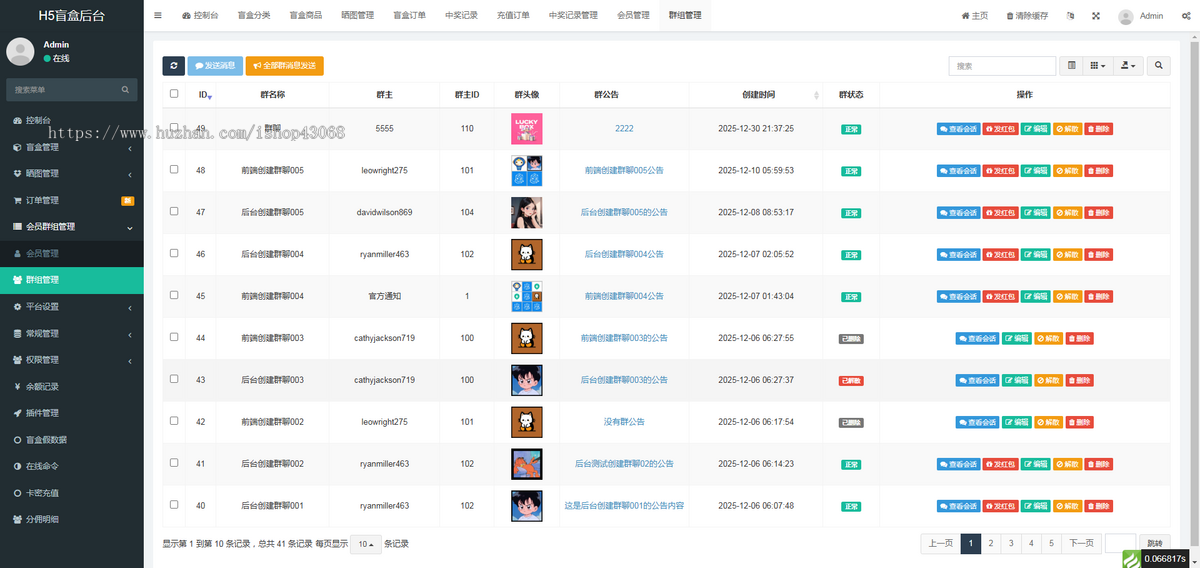Tick checkbox for group row ID 48
The image size is (1200, 568).
[x=174, y=170]
